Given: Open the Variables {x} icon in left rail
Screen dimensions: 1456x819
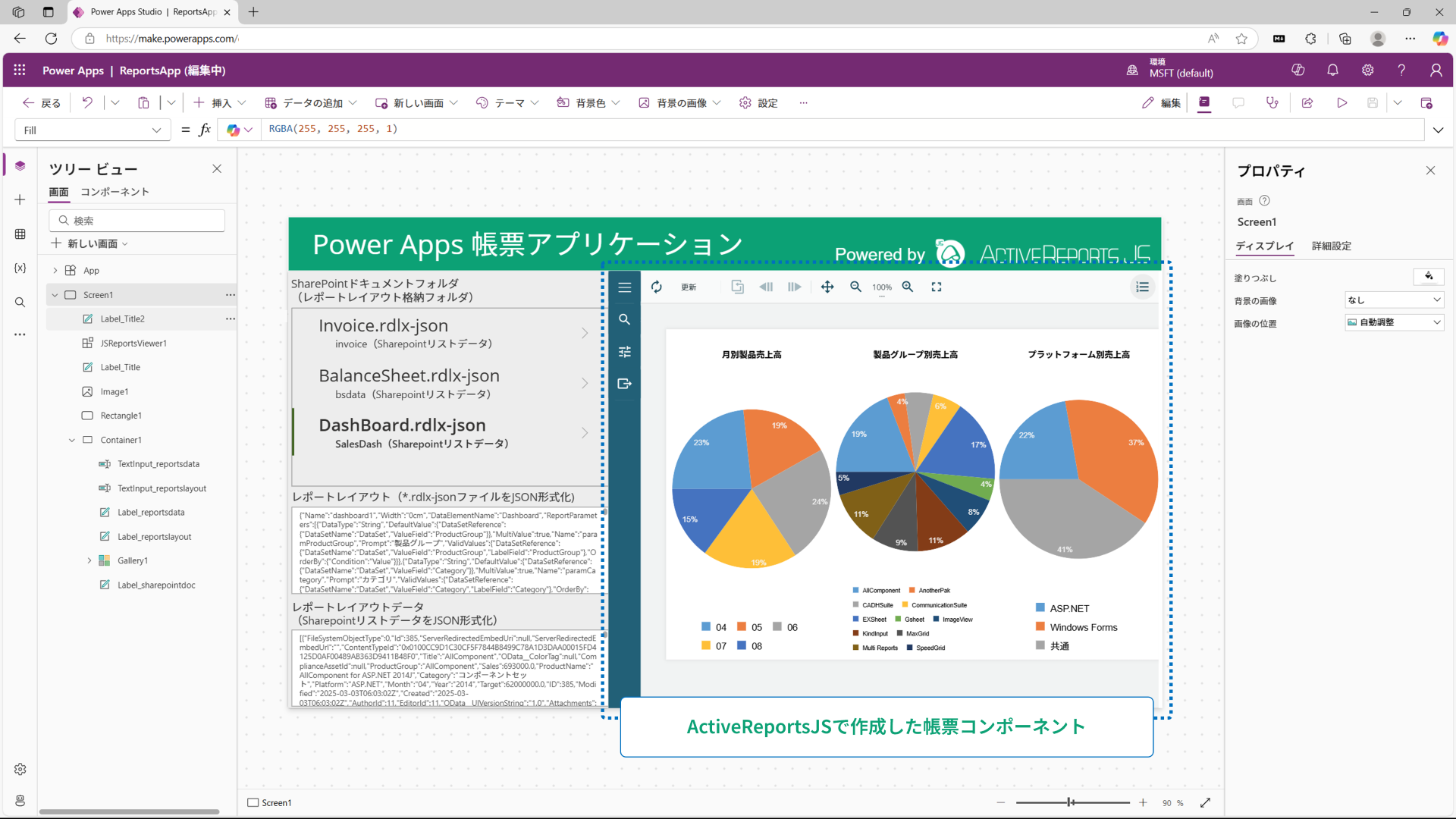Looking at the screenshot, I should tap(20, 268).
